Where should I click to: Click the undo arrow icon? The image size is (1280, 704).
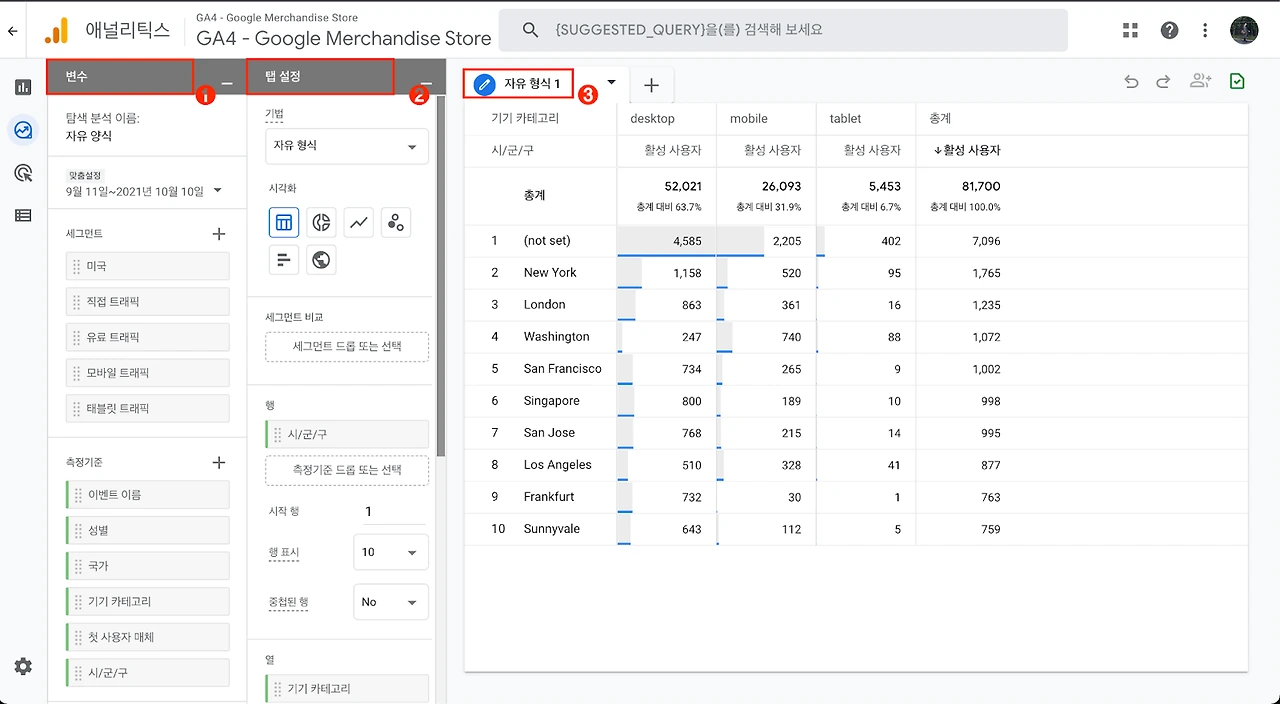1131,82
